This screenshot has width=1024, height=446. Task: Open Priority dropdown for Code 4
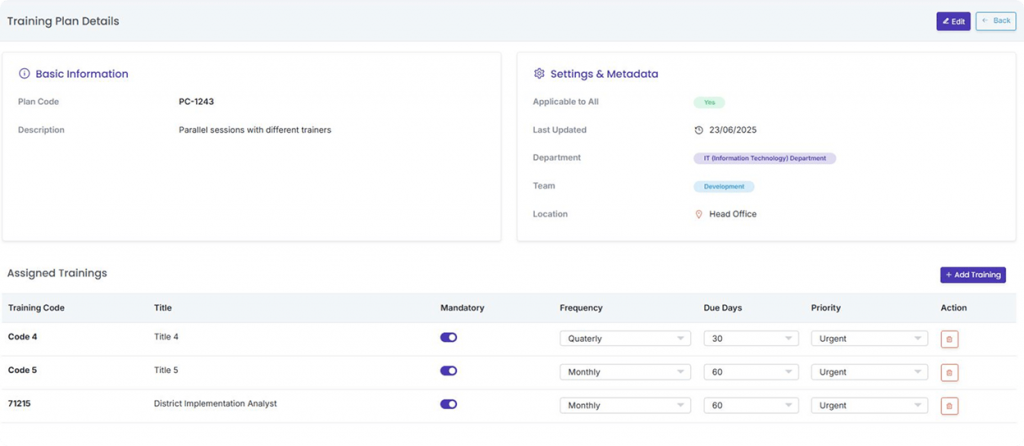[869, 339]
